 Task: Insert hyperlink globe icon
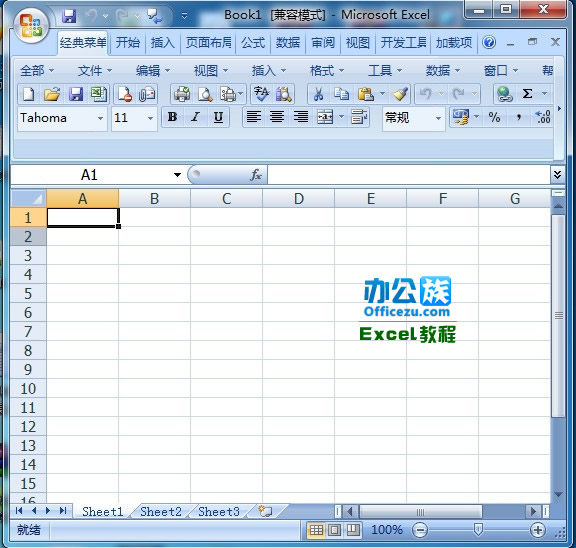pyautogui.click(x=504, y=94)
